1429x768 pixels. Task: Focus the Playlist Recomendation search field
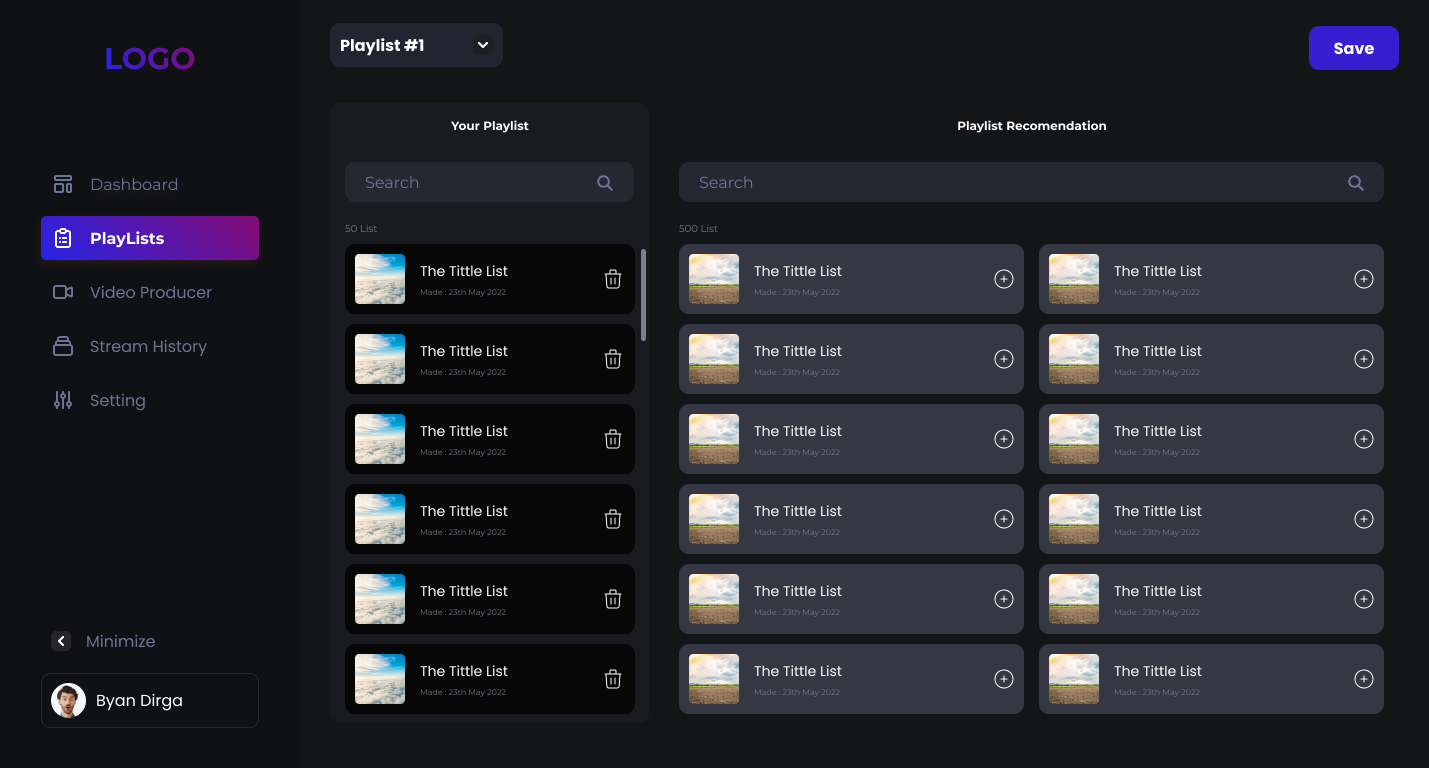(x=1031, y=182)
